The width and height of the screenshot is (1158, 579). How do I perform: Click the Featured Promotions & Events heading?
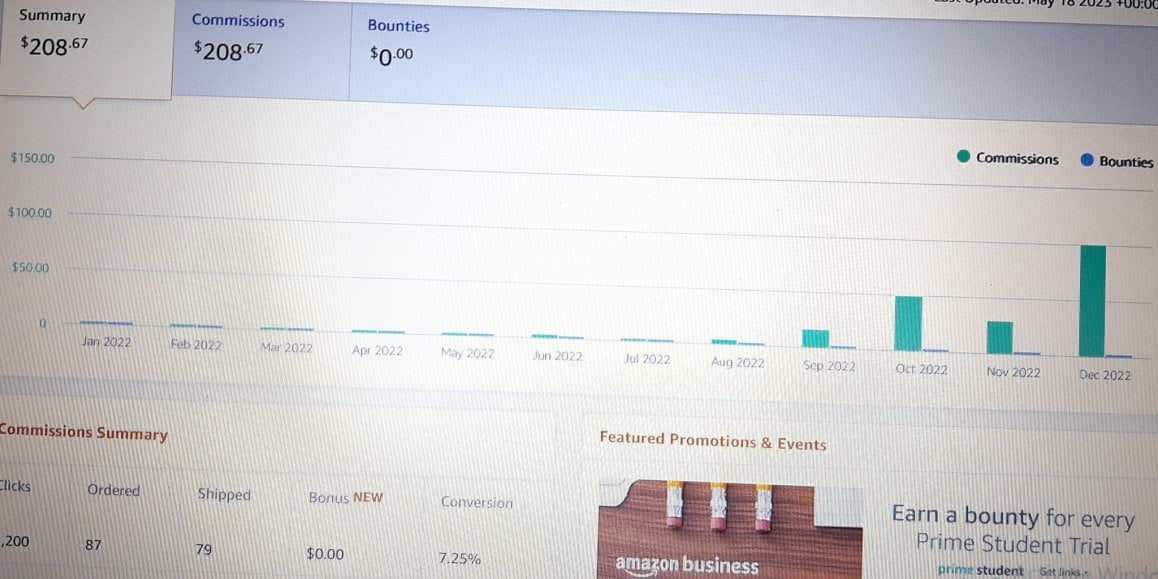(x=713, y=441)
